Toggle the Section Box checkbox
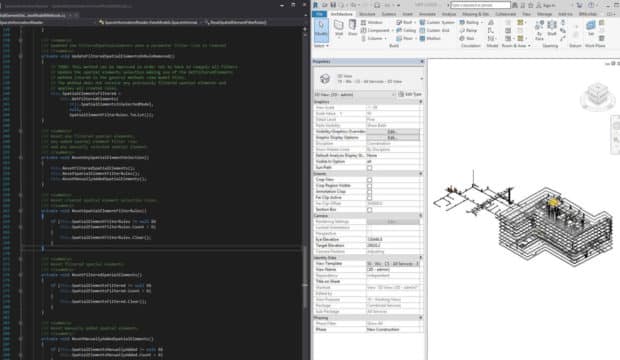This screenshot has width=620, height=360. (x=369, y=210)
